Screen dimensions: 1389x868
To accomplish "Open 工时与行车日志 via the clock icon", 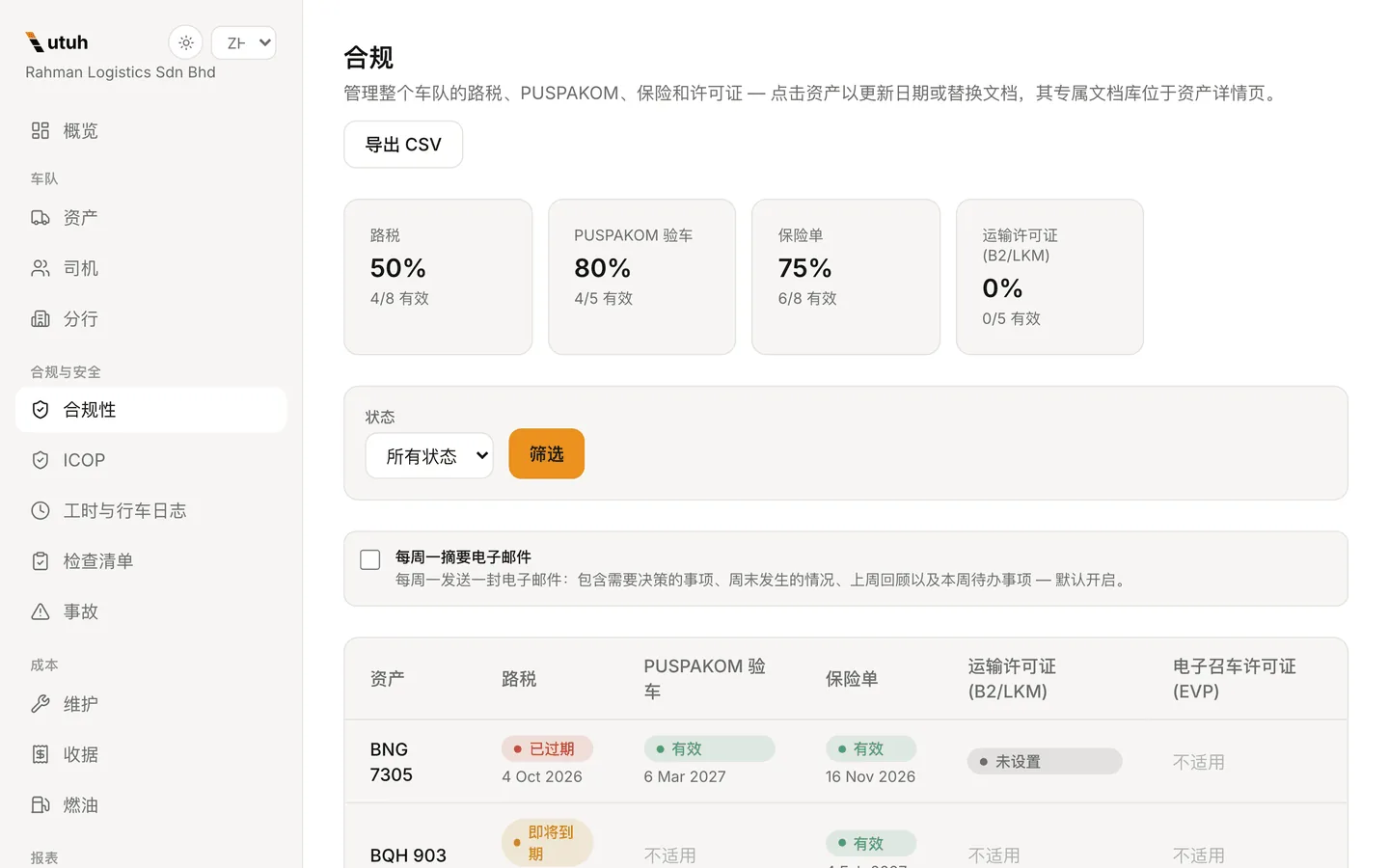I will coord(41,510).
